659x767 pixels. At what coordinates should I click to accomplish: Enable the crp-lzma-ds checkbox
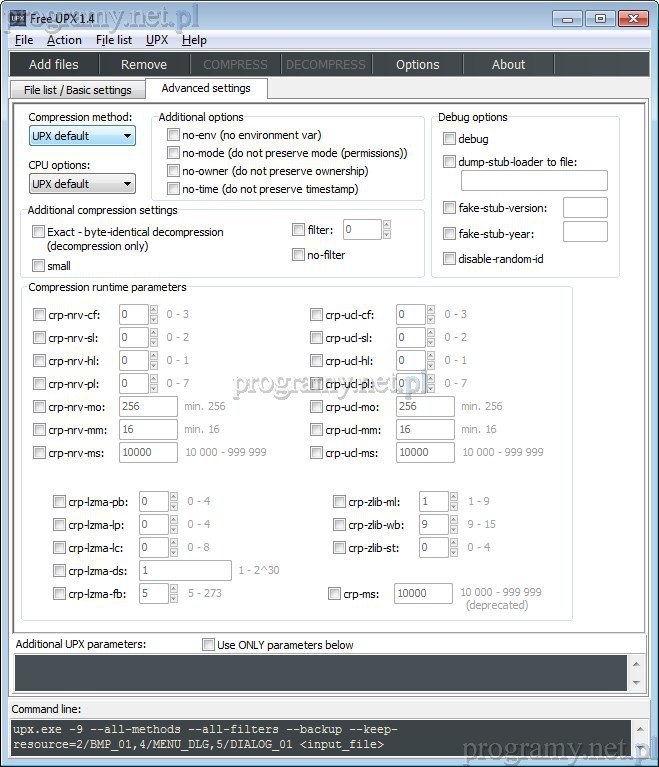pos(60,570)
